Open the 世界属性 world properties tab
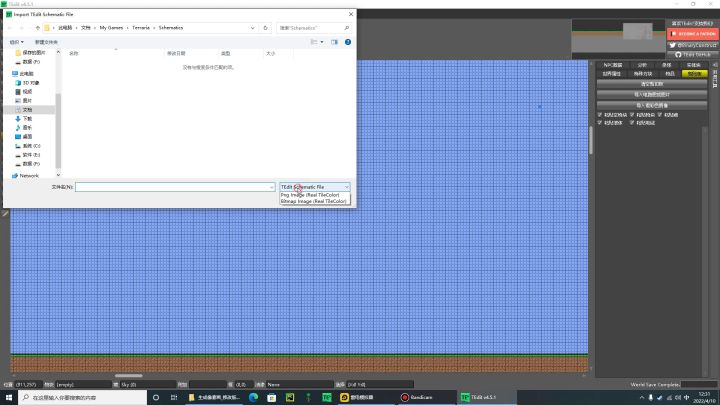The height and width of the screenshot is (405, 720). coord(612,73)
